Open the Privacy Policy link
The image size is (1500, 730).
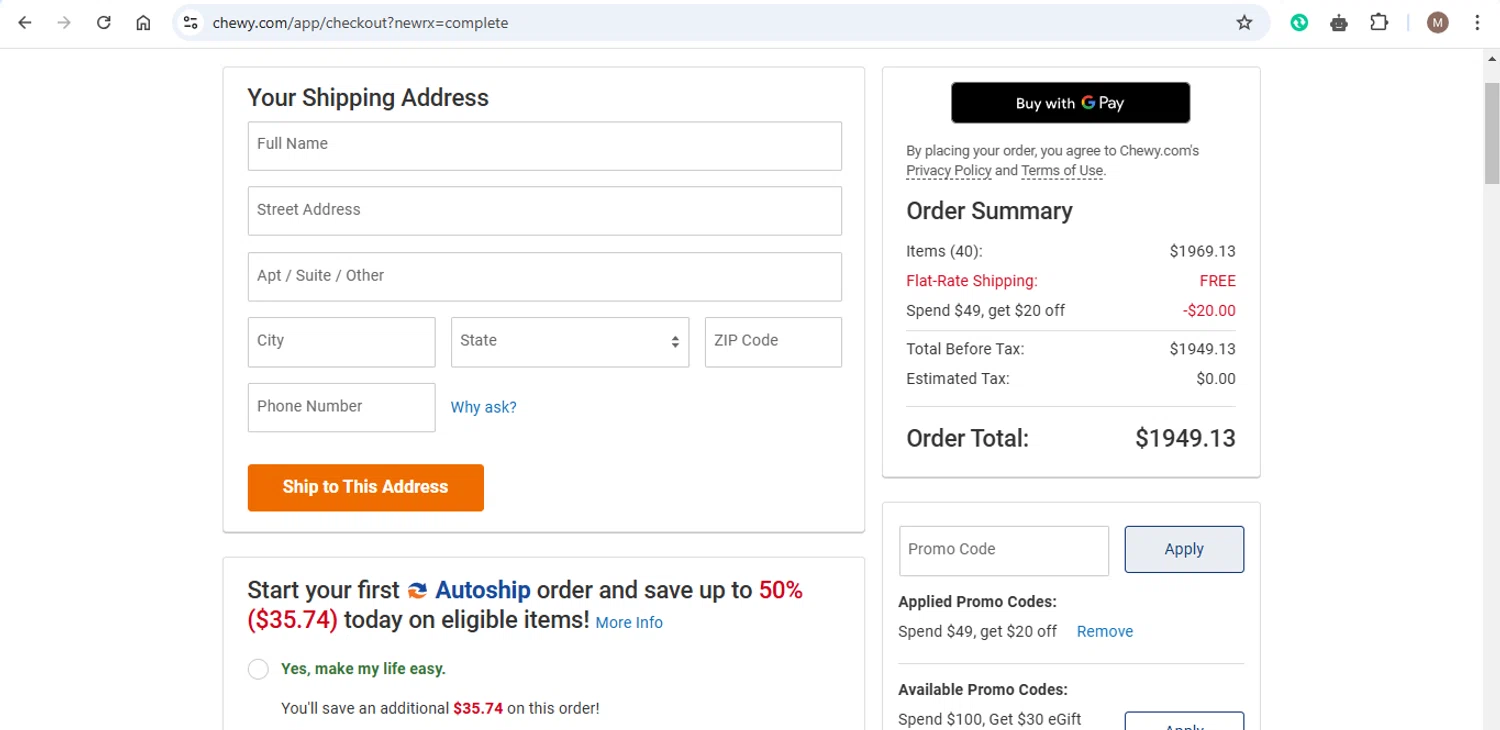pyautogui.click(x=948, y=171)
